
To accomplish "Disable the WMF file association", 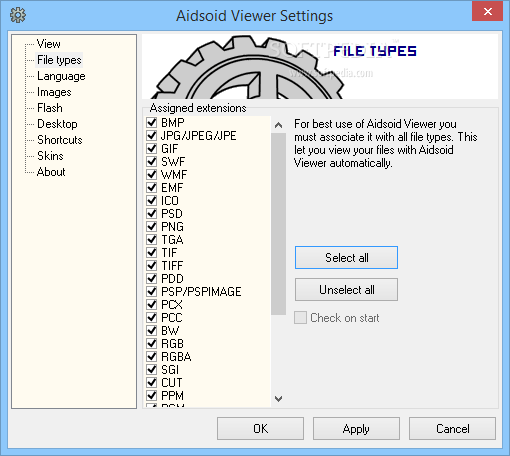I will pyautogui.click(x=152, y=174).
